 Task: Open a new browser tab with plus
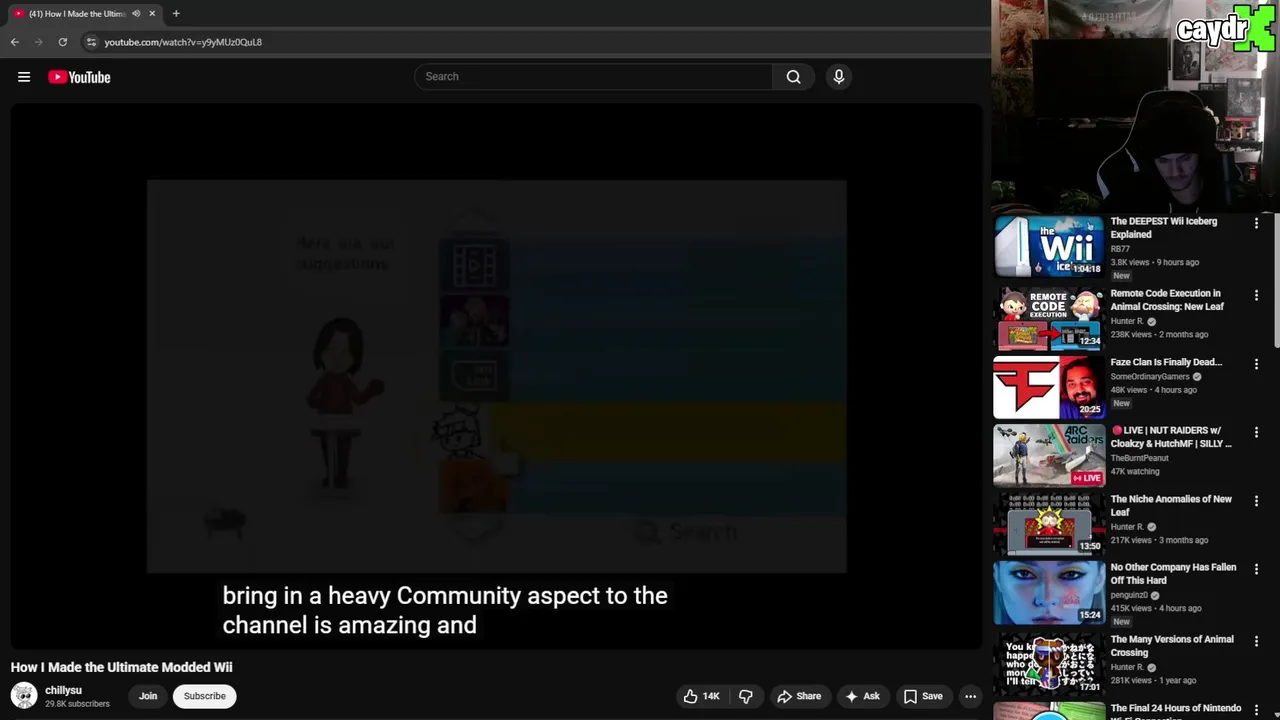(176, 14)
